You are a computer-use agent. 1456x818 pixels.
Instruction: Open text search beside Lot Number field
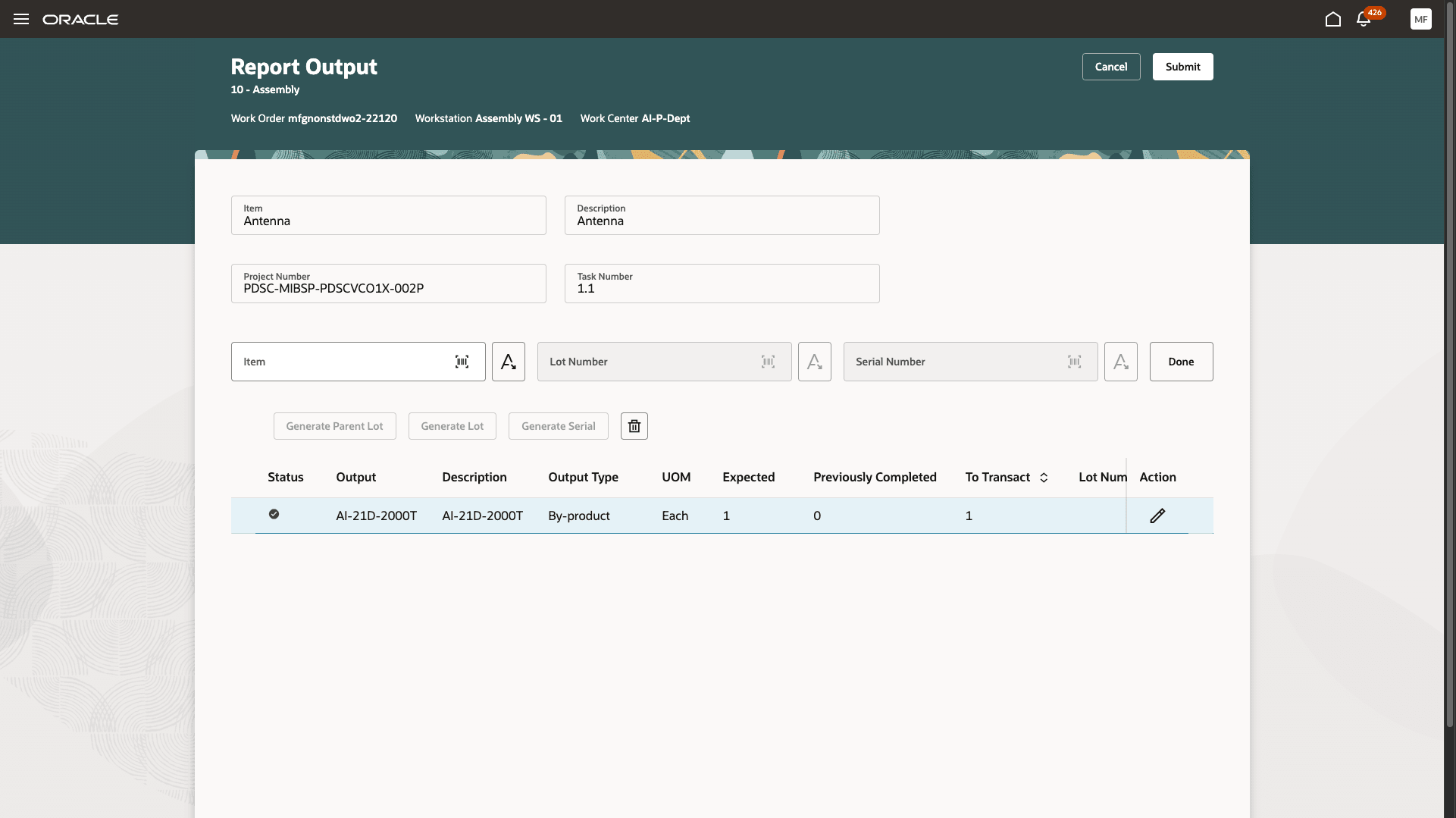815,362
